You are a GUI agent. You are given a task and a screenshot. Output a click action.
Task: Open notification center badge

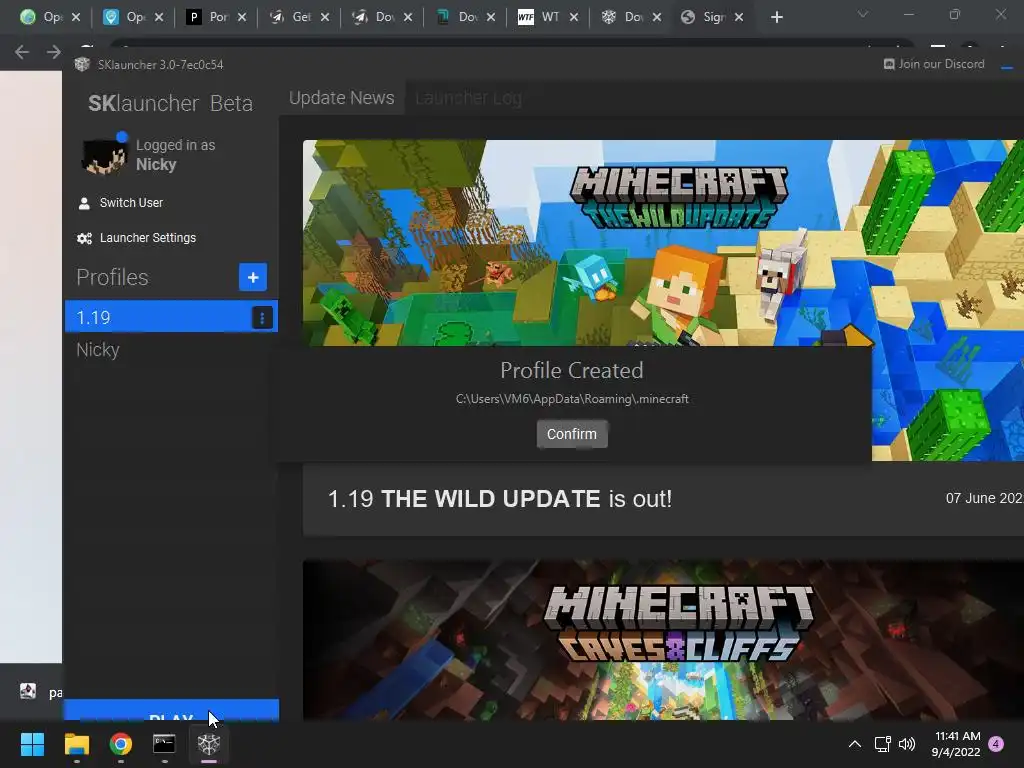(x=996, y=744)
